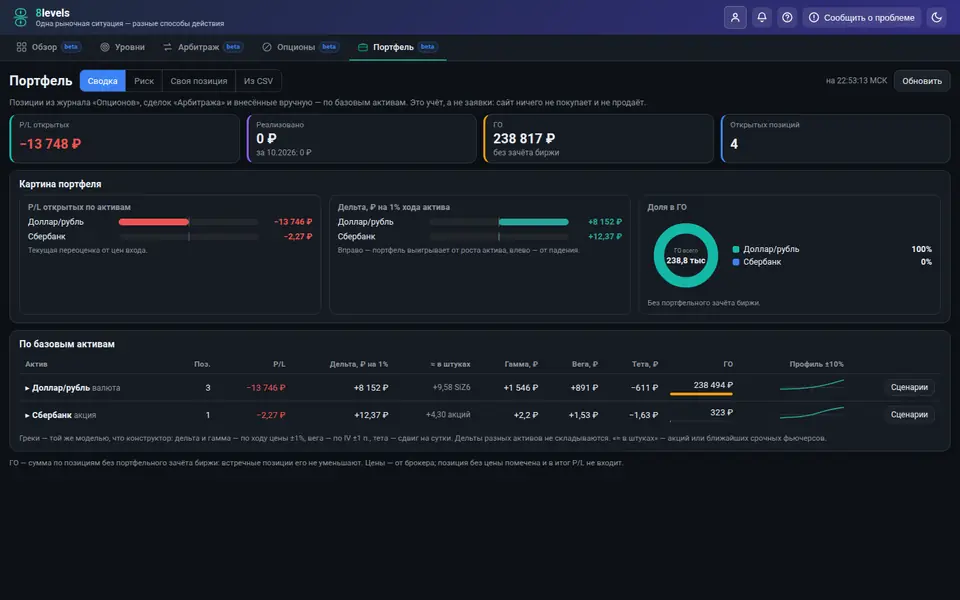Click the Обзор grid icon
This screenshot has width=960, height=600.
21,47
